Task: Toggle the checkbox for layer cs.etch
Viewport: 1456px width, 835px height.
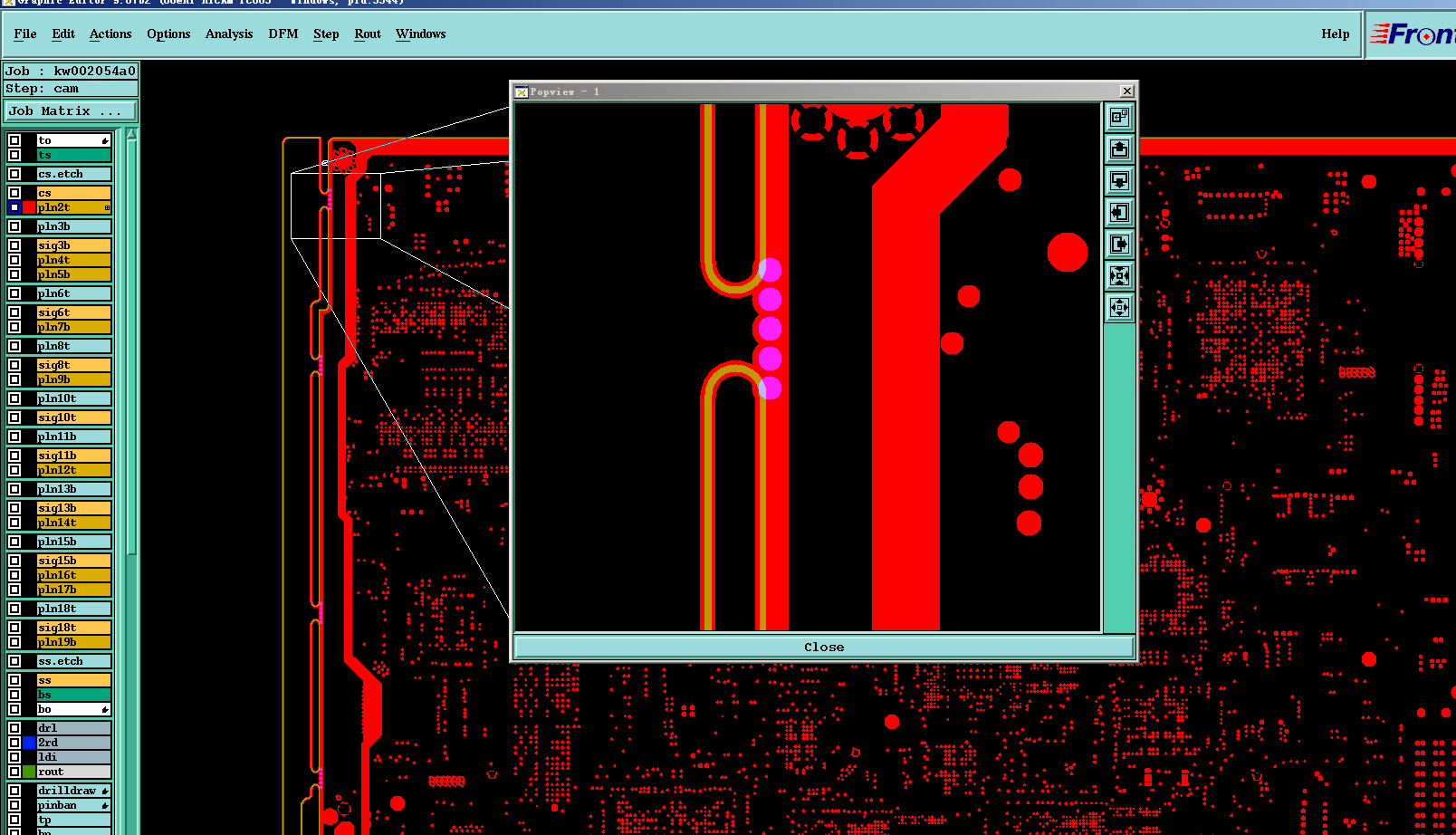Action: 14,174
